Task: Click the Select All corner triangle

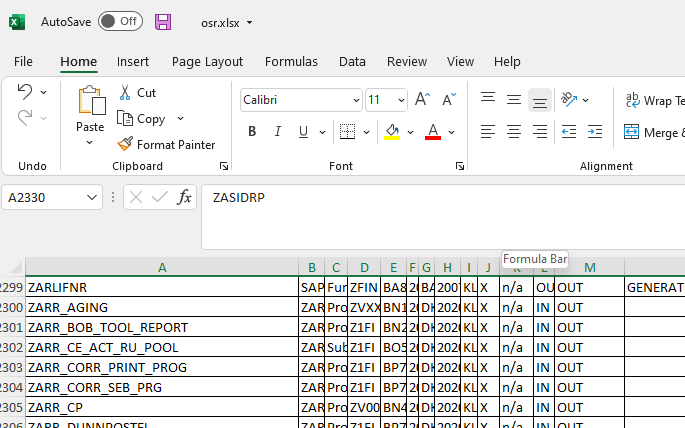Action: click(17, 267)
